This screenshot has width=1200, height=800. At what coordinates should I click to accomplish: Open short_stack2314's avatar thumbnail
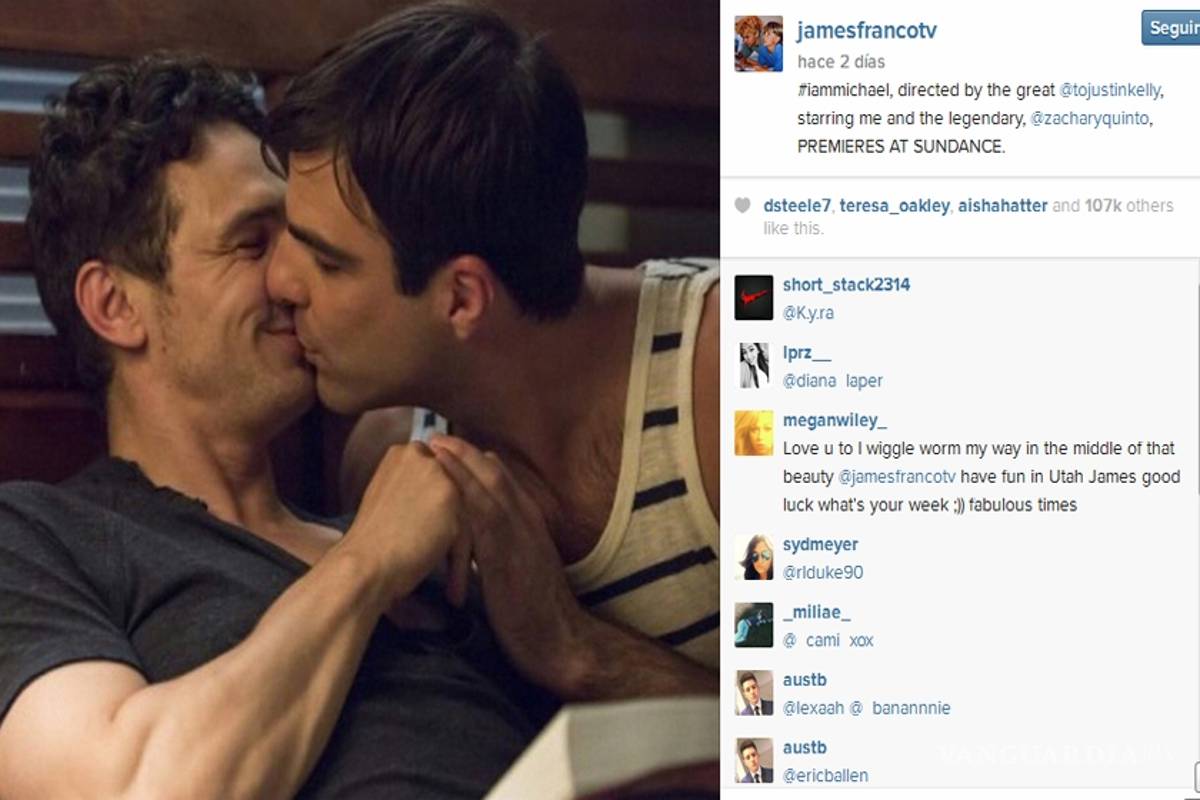(754, 298)
